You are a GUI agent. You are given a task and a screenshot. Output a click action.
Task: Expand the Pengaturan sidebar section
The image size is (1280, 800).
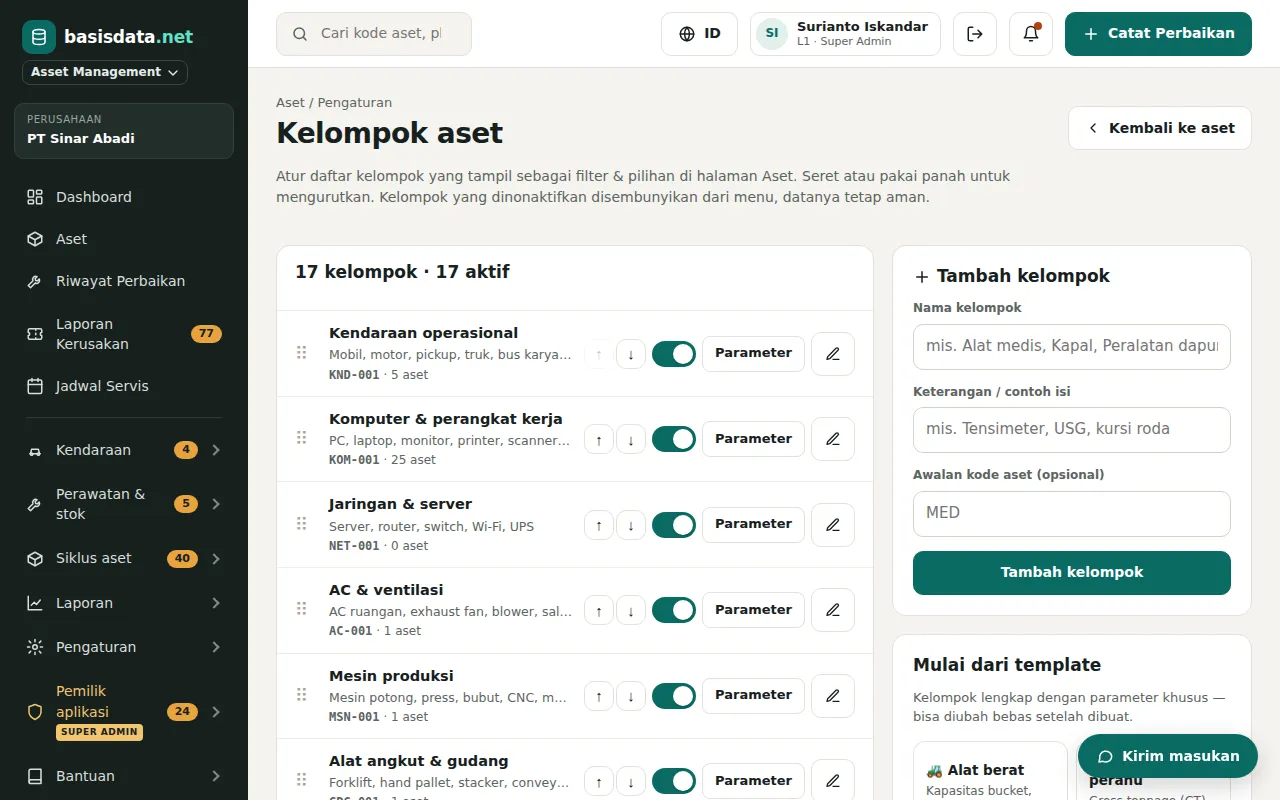click(x=124, y=647)
